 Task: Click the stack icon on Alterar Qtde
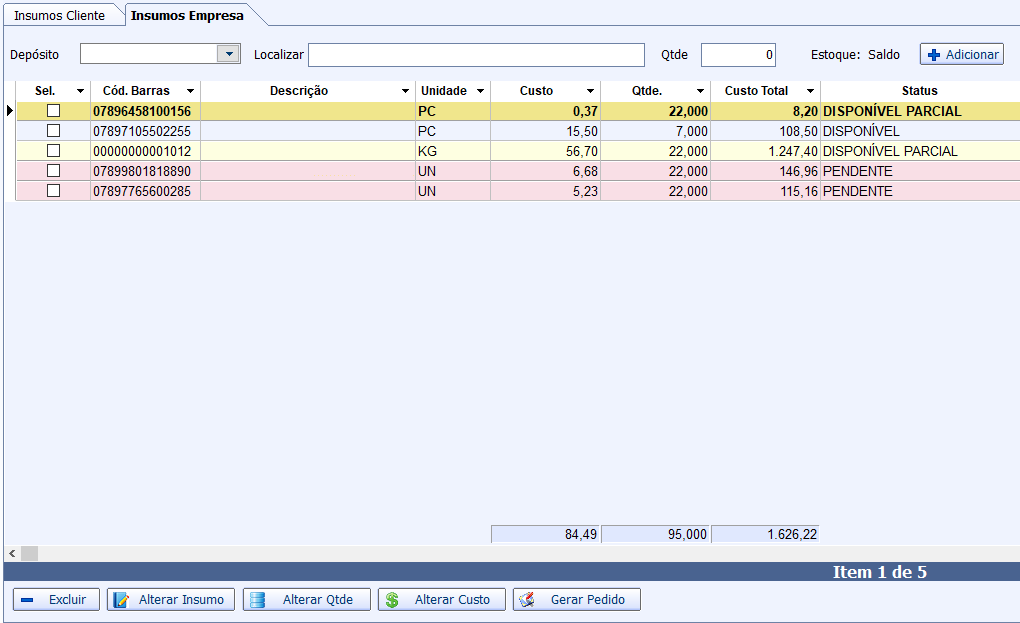click(258, 600)
